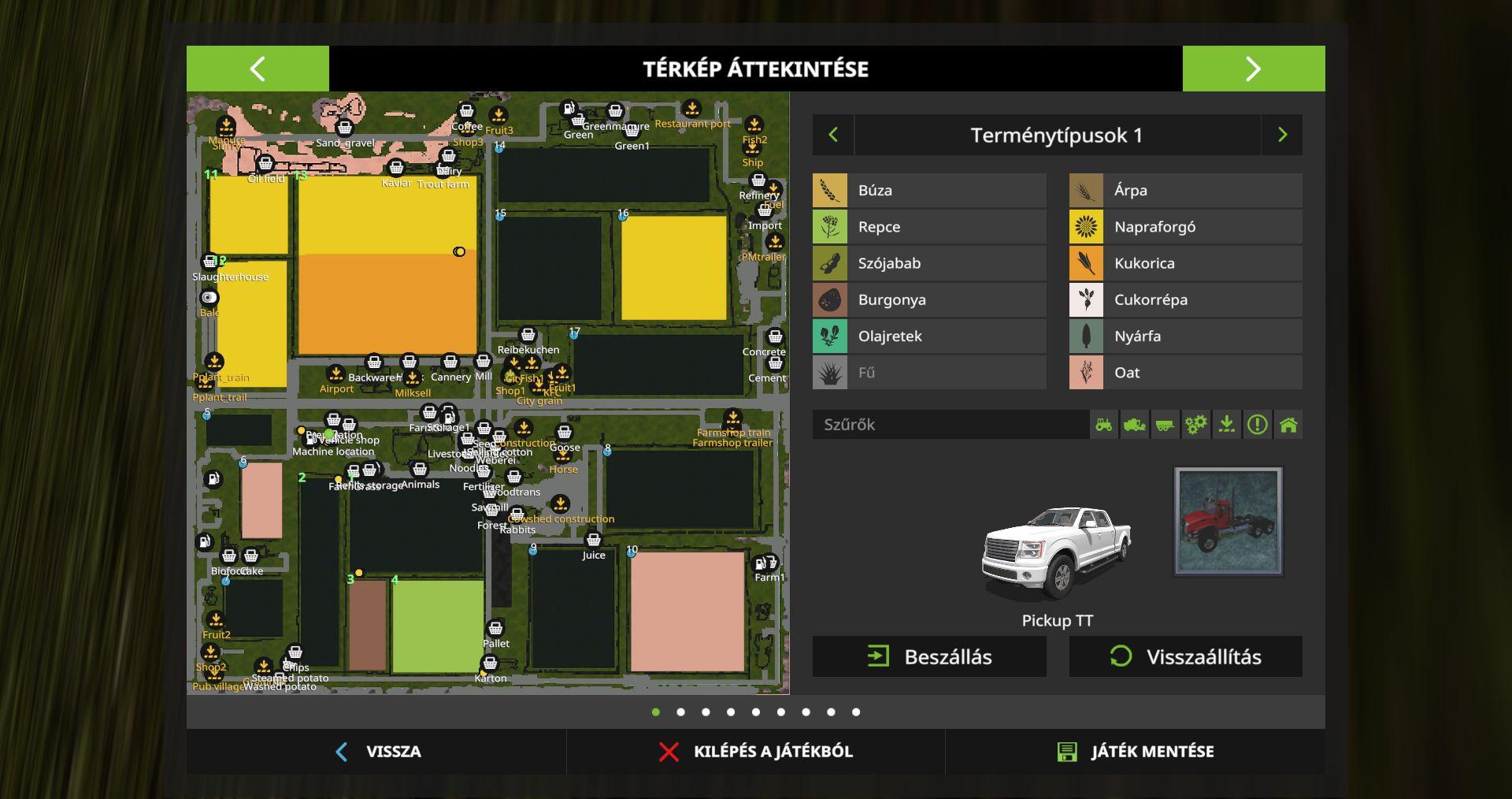Click the Juice shop basket icon on map
Viewport: 1512px width, 799px height.
click(x=594, y=540)
